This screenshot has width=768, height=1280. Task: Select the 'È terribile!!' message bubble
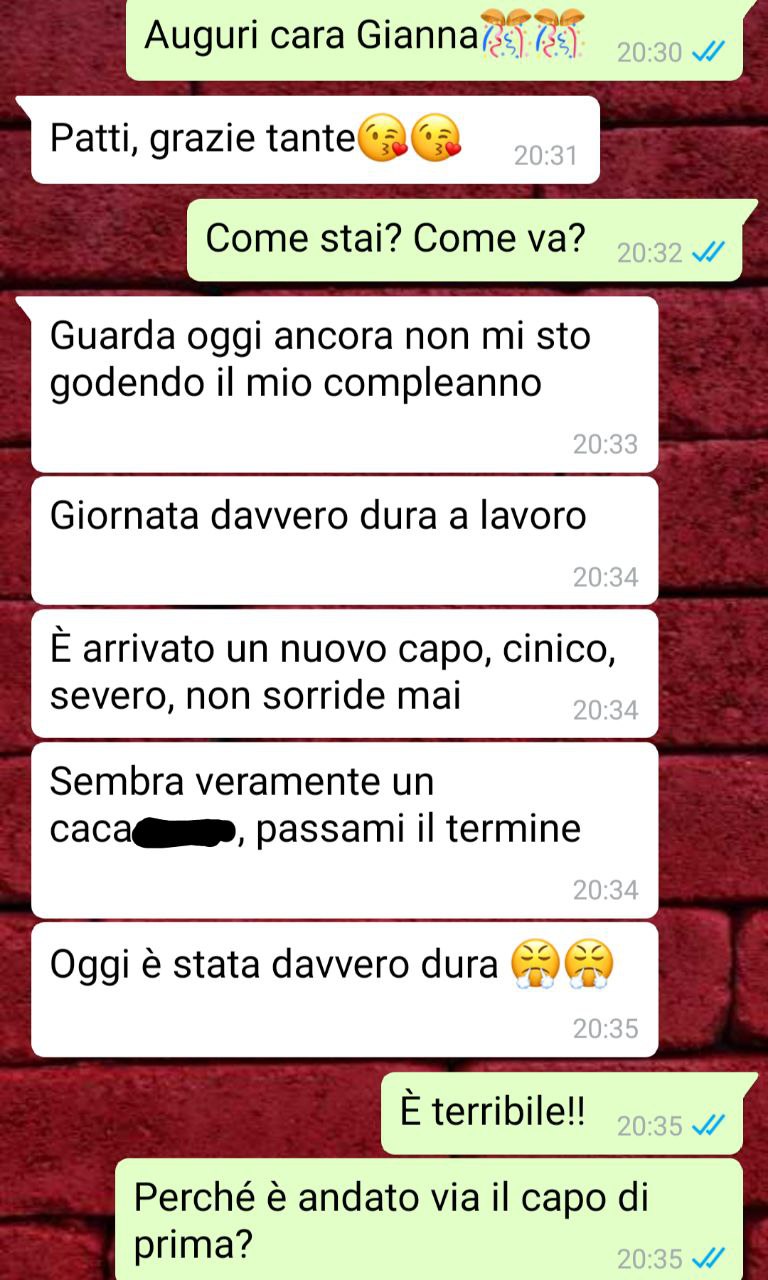pyautogui.click(x=562, y=1113)
